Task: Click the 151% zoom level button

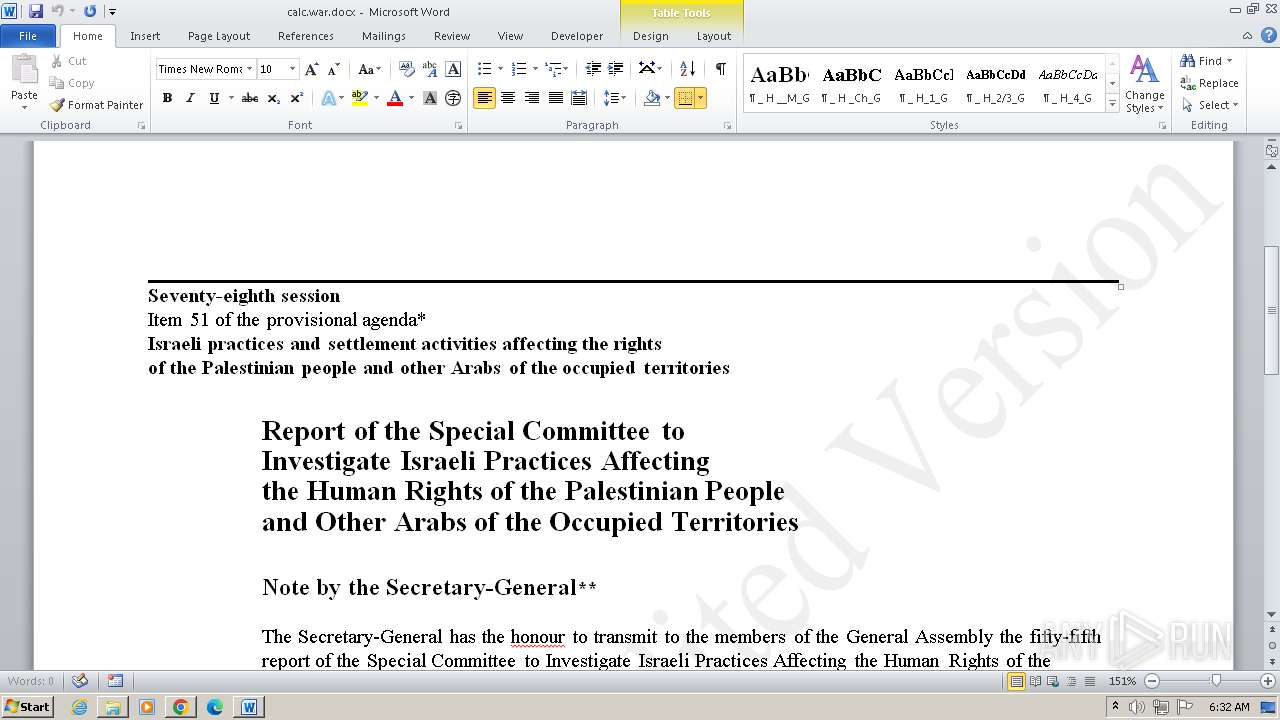Action: 1122,681
